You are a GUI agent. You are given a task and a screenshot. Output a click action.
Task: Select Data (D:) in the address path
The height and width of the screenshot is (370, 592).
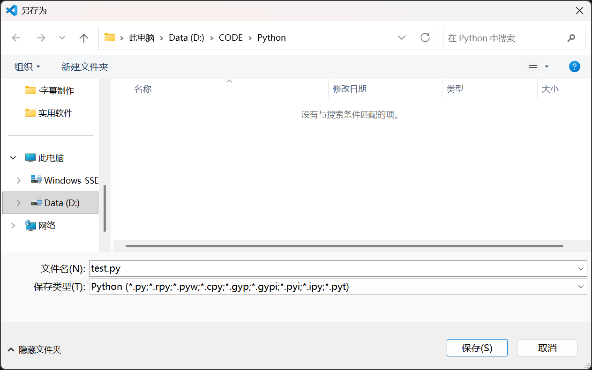click(x=187, y=38)
